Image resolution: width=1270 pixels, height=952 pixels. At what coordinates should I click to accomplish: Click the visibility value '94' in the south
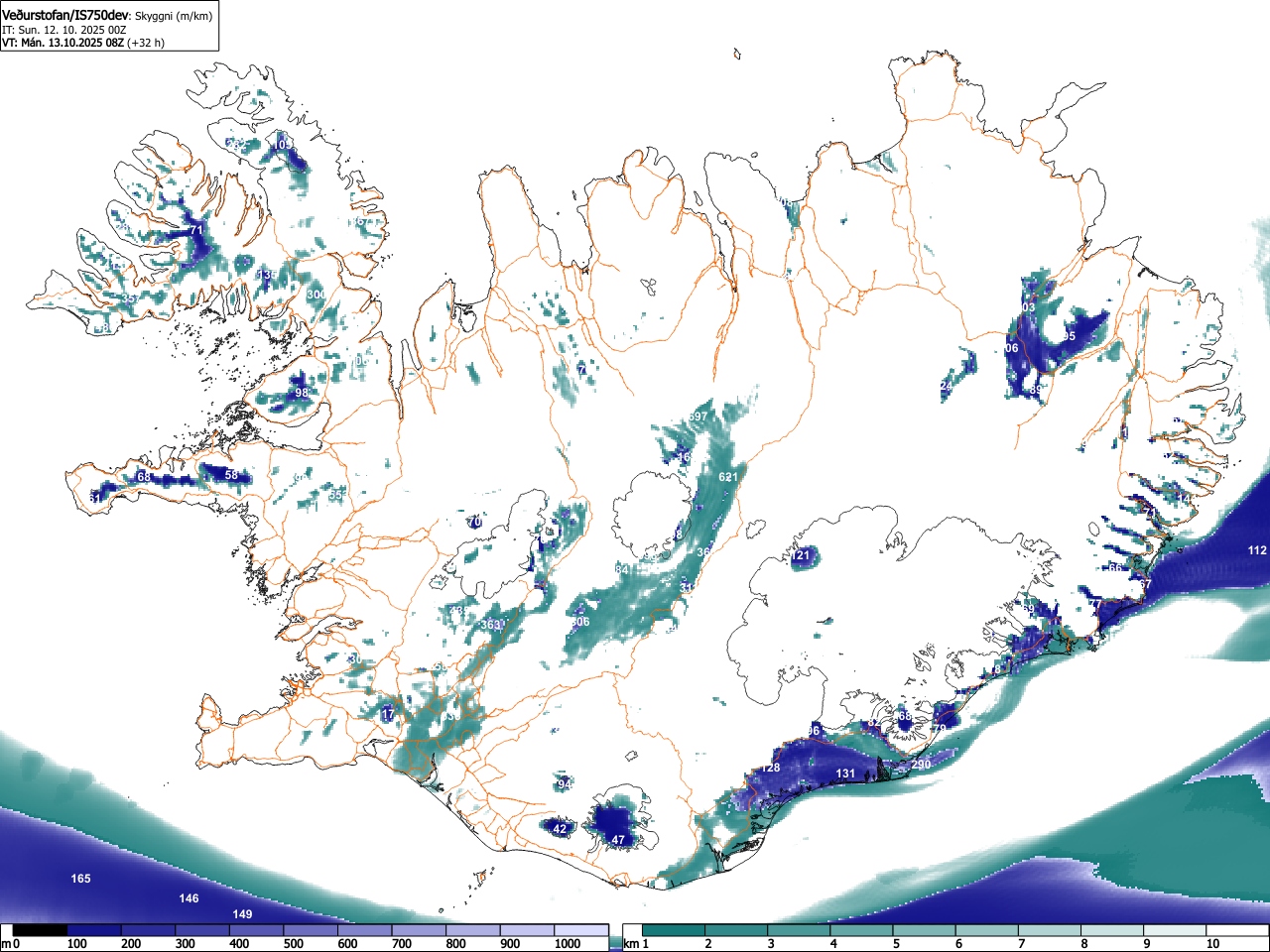pos(565,784)
